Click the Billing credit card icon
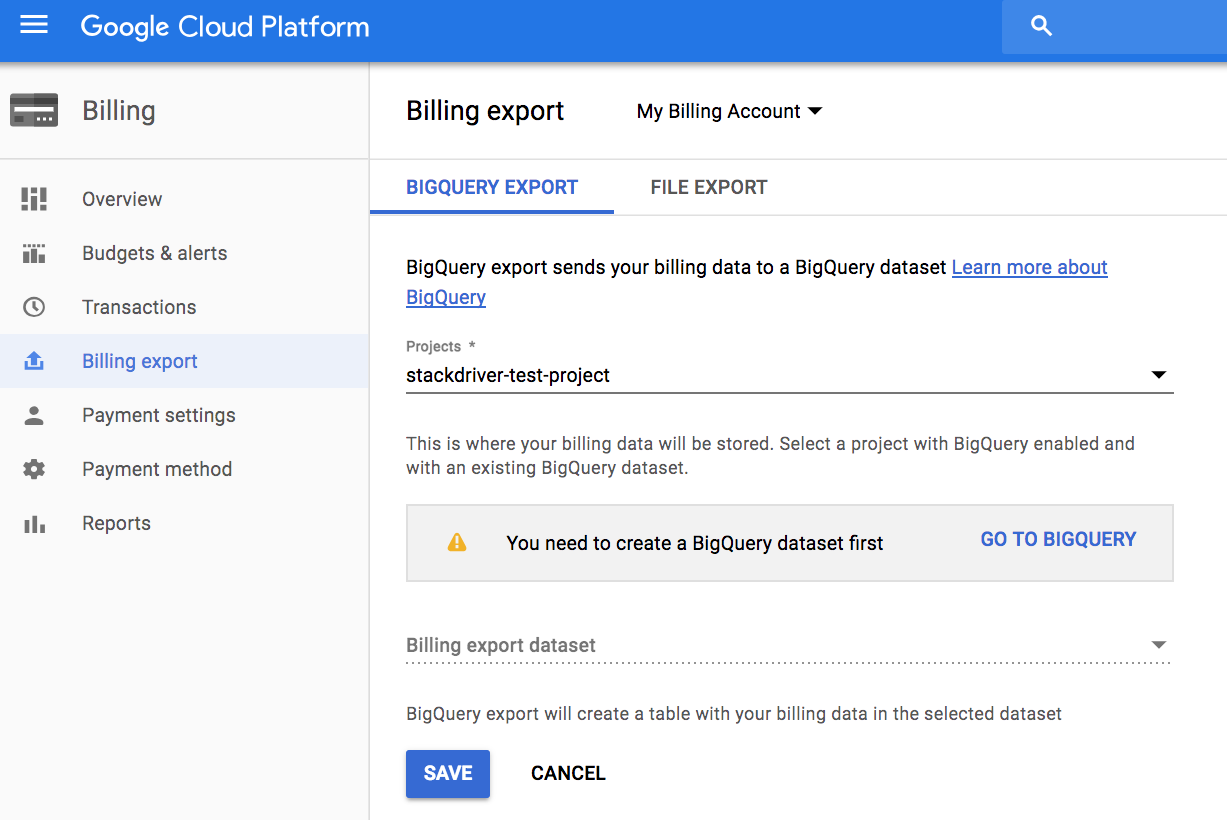Image resolution: width=1227 pixels, height=820 pixels. click(x=34, y=110)
